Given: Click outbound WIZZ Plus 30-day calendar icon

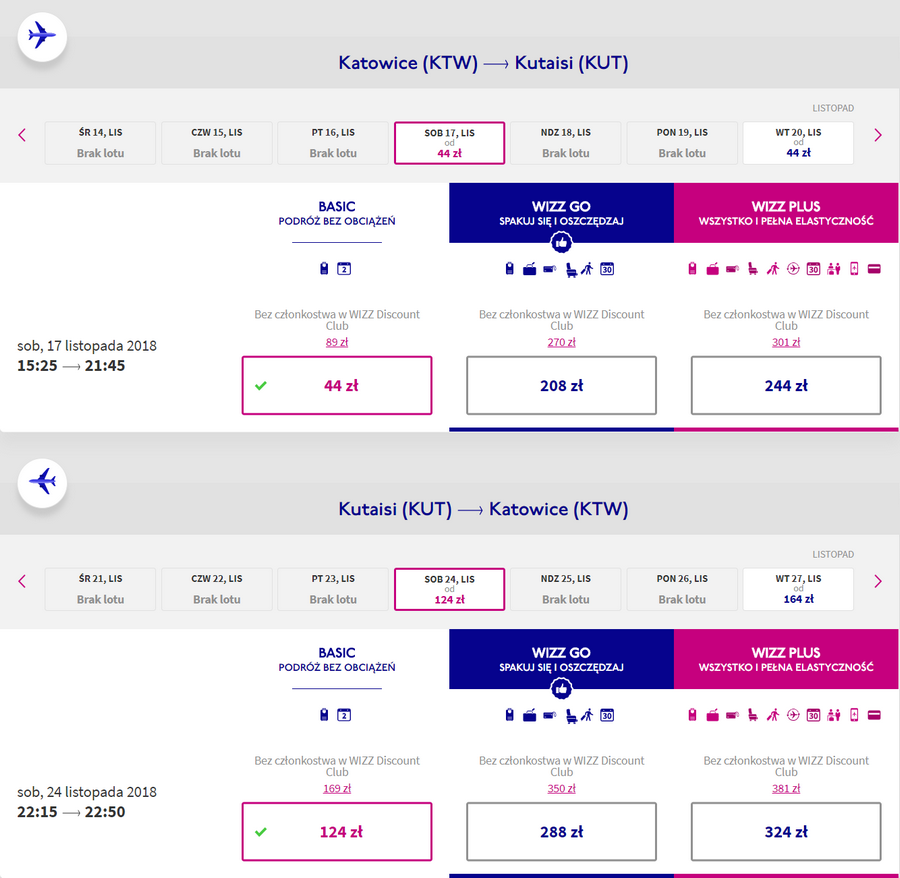Looking at the screenshot, I should click(x=813, y=269).
